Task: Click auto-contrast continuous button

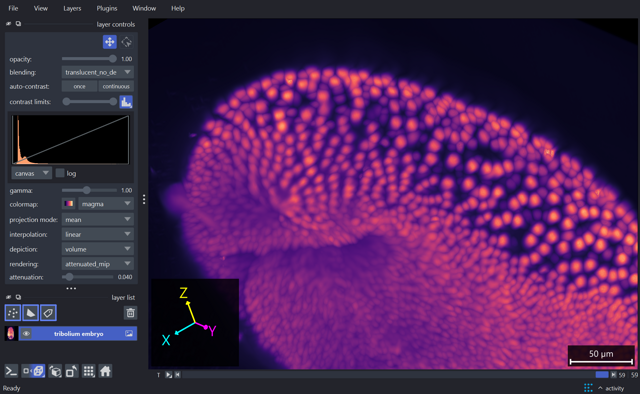Action: pos(116,86)
